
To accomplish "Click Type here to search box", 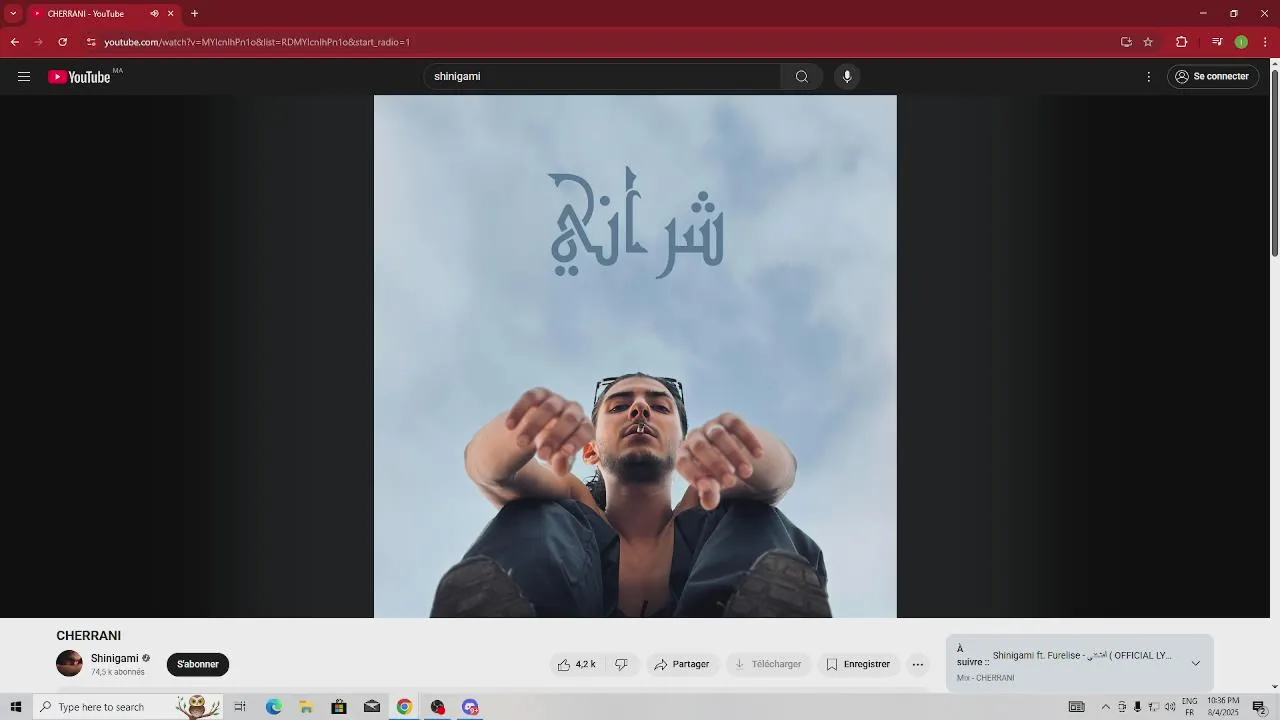I will click(128, 707).
